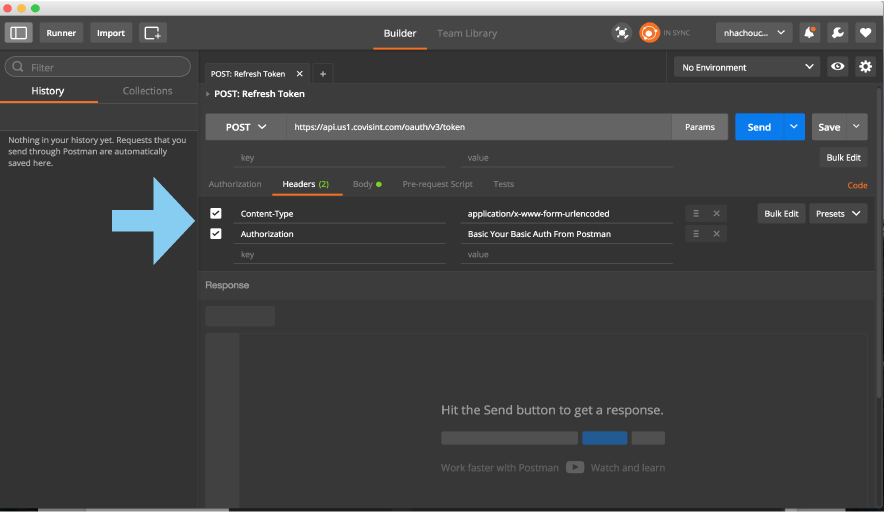Expand the No Environment dropdown
884x512 pixels.
pyautogui.click(x=746, y=67)
